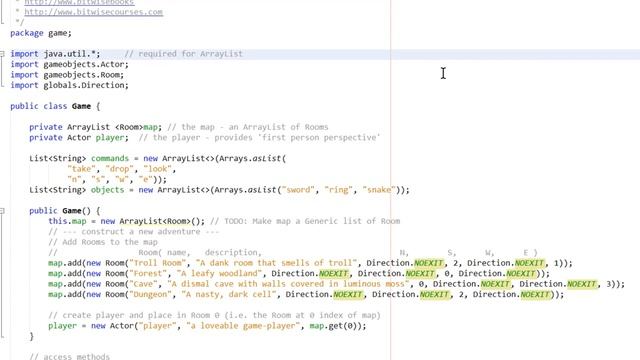Click "A dank room that smells of troll" string
The image size is (640, 360).
276,263
